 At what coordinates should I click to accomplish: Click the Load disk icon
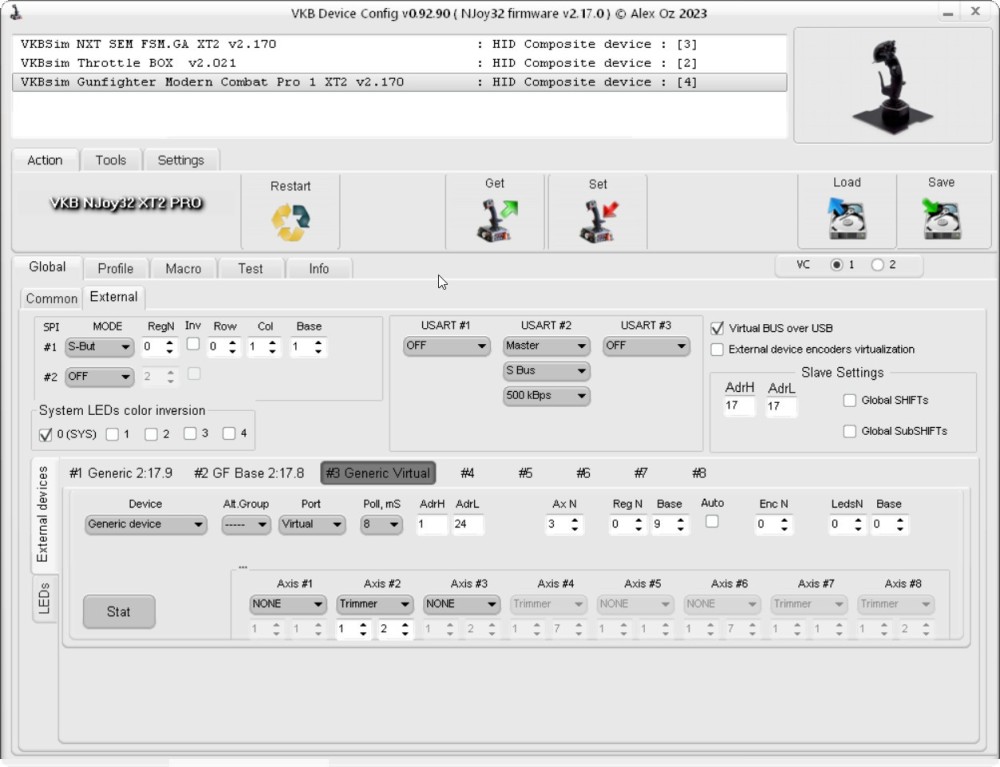(x=846, y=218)
